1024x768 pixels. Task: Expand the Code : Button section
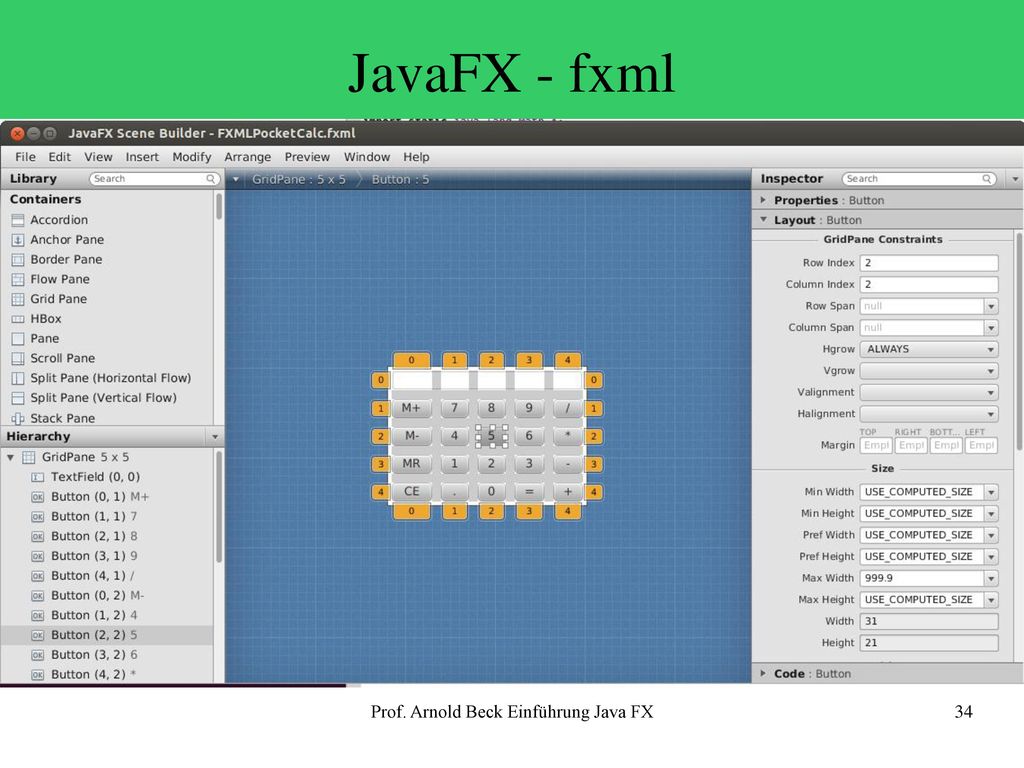pyautogui.click(x=763, y=673)
